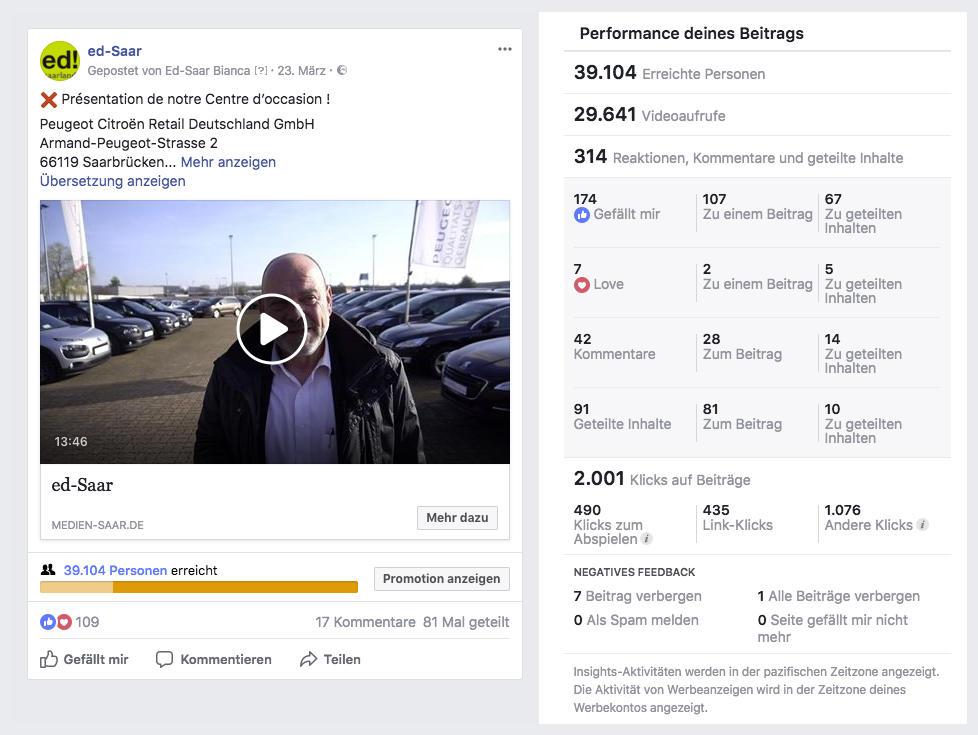
Task: Click 67 Zu geteilten Inhalten likes cell
Action: tap(863, 214)
